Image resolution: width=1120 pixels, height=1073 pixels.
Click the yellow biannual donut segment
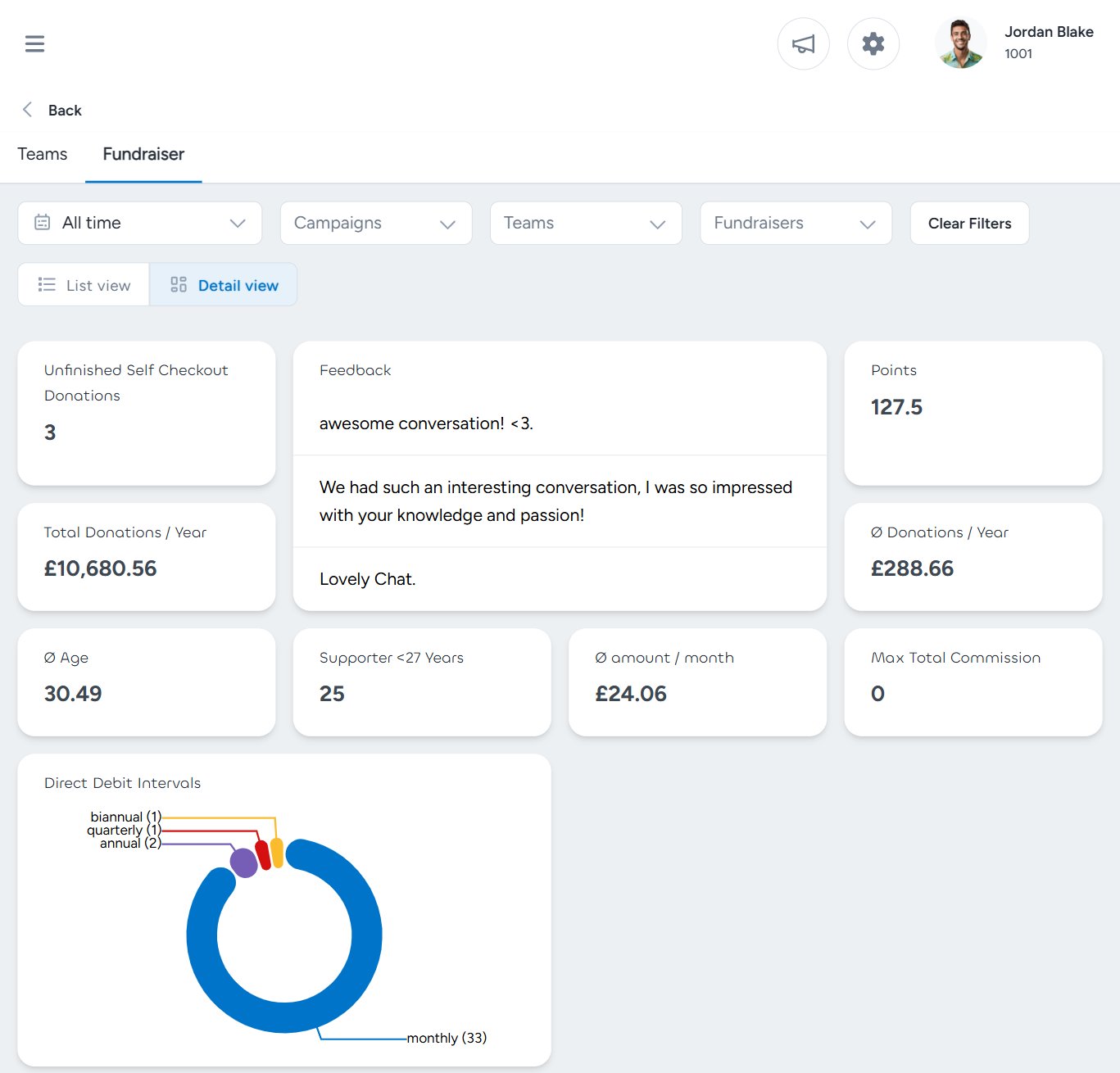[277, 853]
